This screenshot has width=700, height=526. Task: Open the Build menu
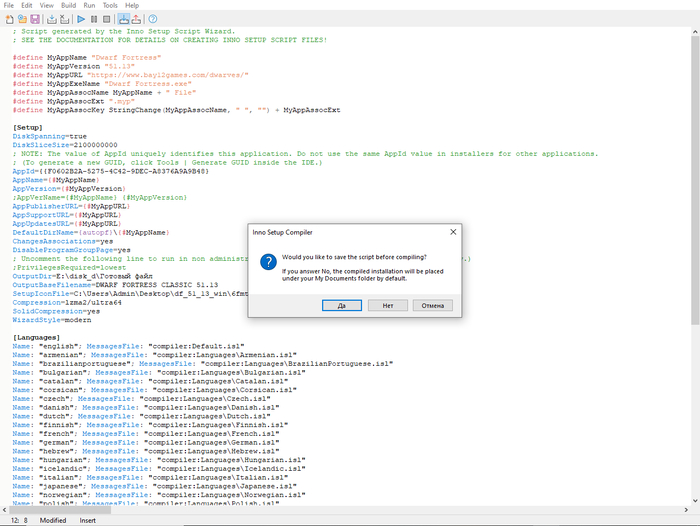(x=68, y=5)
